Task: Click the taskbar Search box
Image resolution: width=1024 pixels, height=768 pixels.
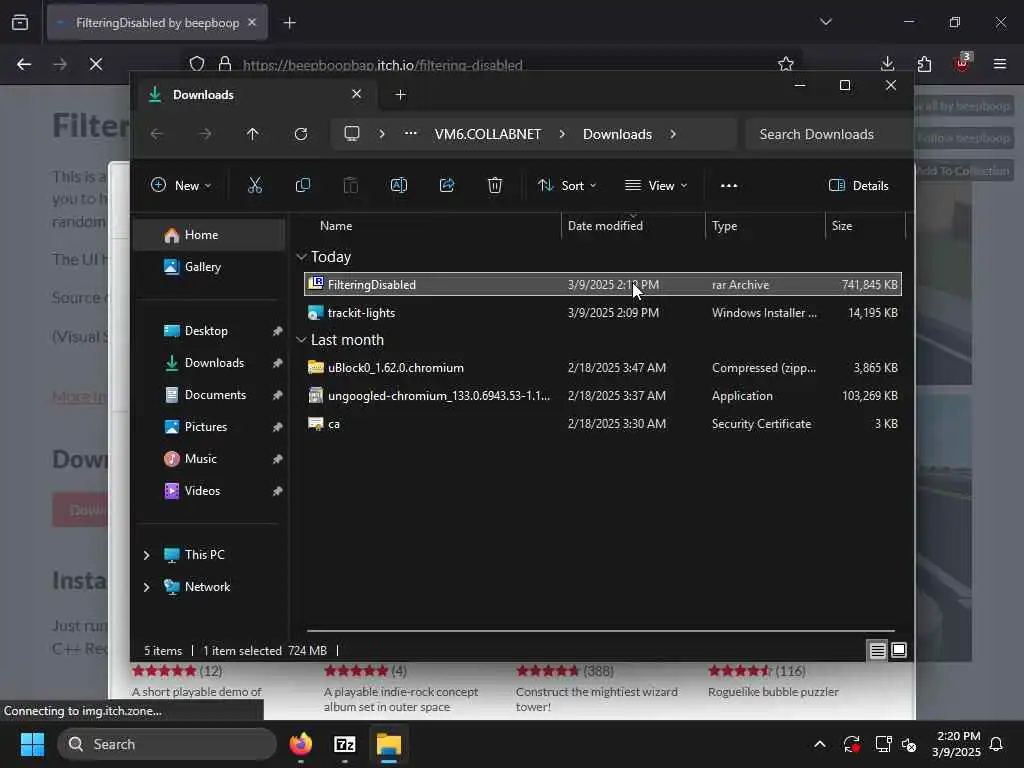Action: pos(167,744)
